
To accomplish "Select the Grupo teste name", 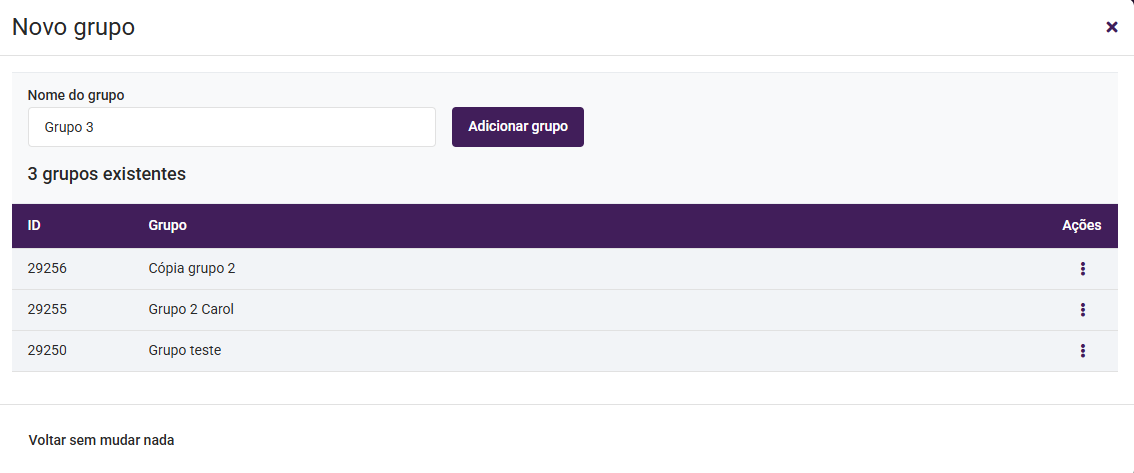I will click(185, 351).
